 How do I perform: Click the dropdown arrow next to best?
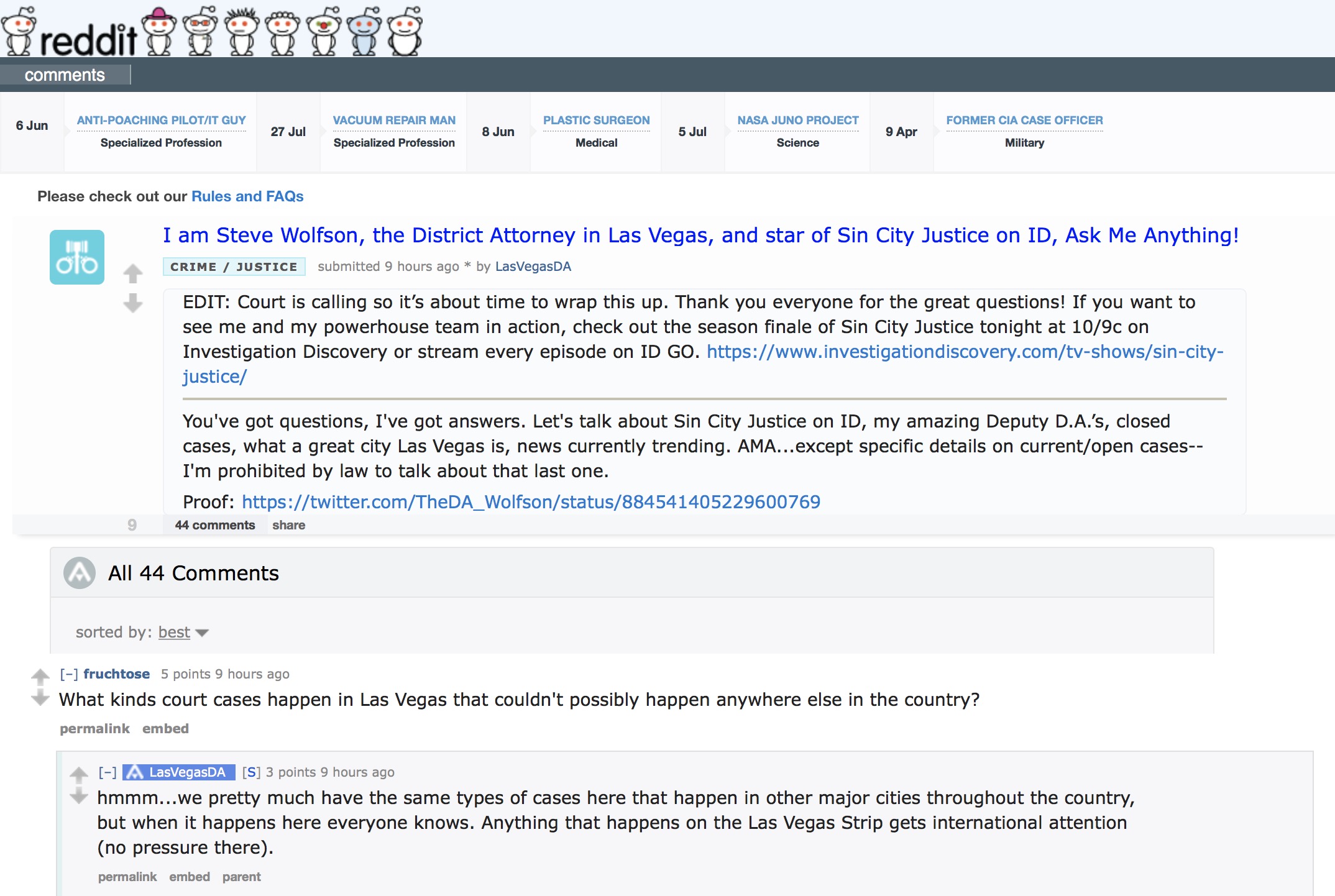(202, 633)
